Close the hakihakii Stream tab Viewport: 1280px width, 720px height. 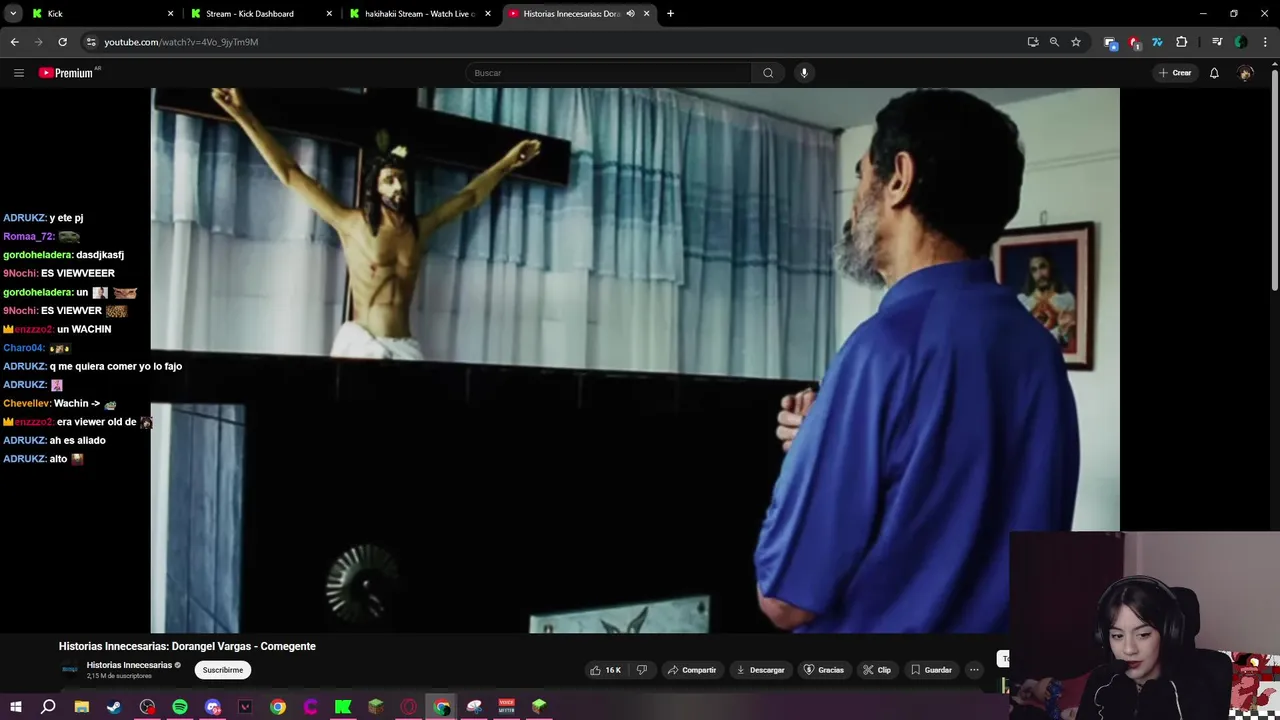[x=488, y=13]
